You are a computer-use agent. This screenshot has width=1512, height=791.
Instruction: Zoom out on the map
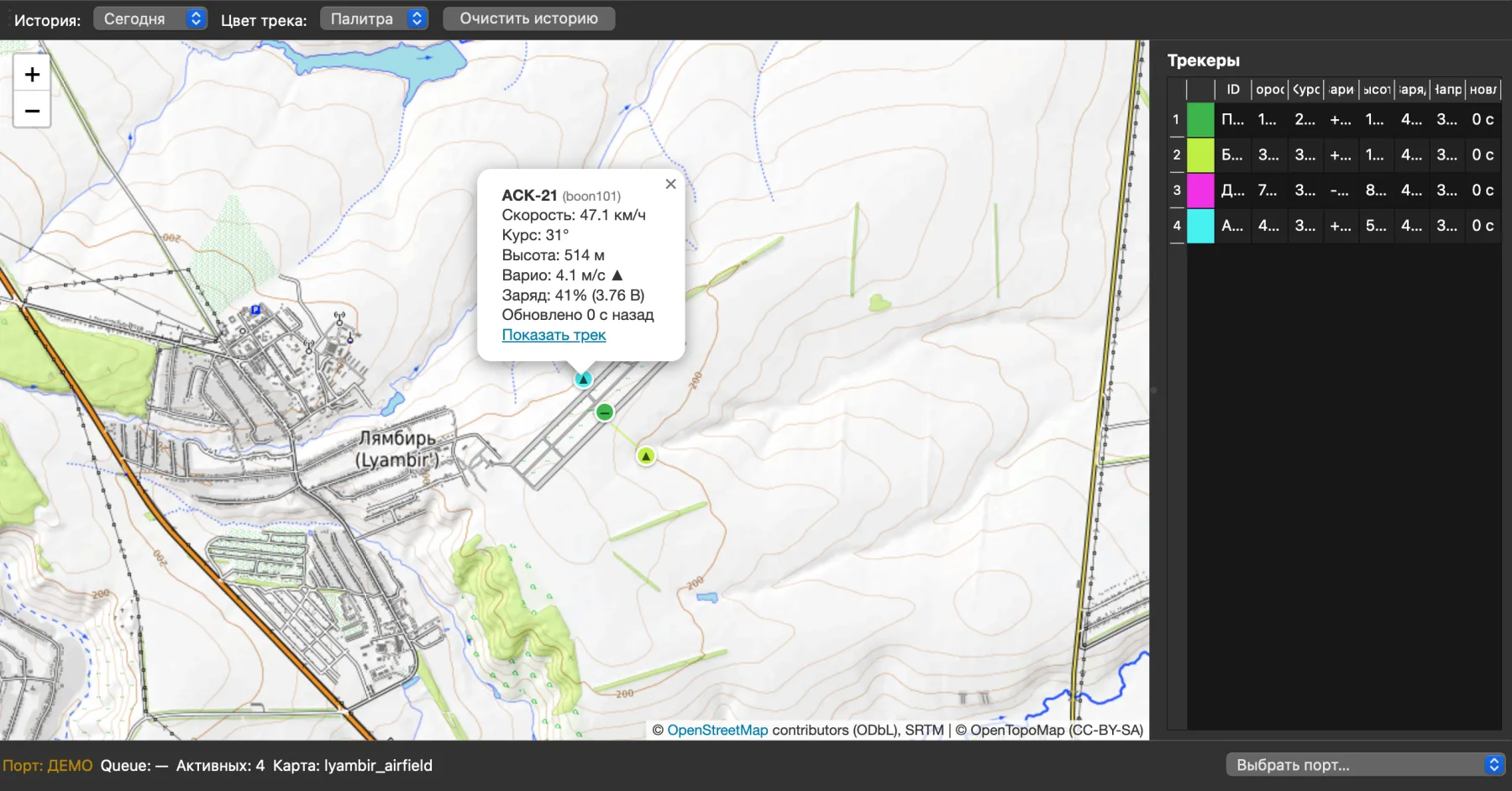[x=32, y=110]
